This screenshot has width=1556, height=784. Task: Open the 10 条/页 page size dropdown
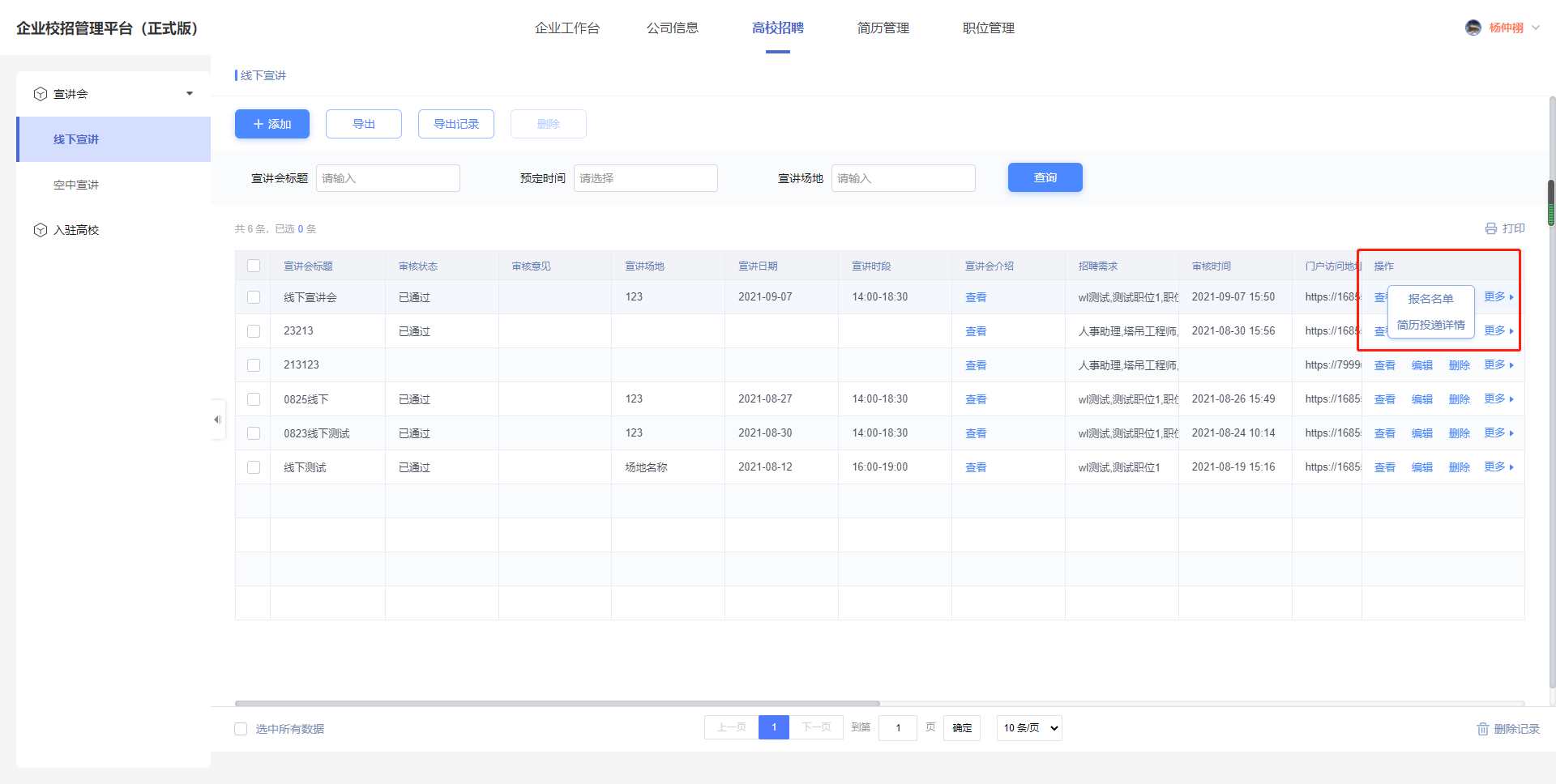pos(1029,728)
